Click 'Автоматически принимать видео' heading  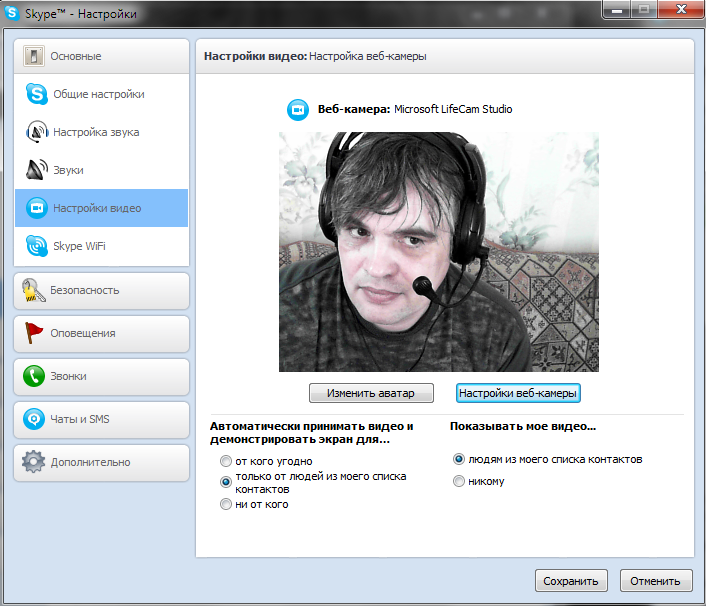[312, 433]
